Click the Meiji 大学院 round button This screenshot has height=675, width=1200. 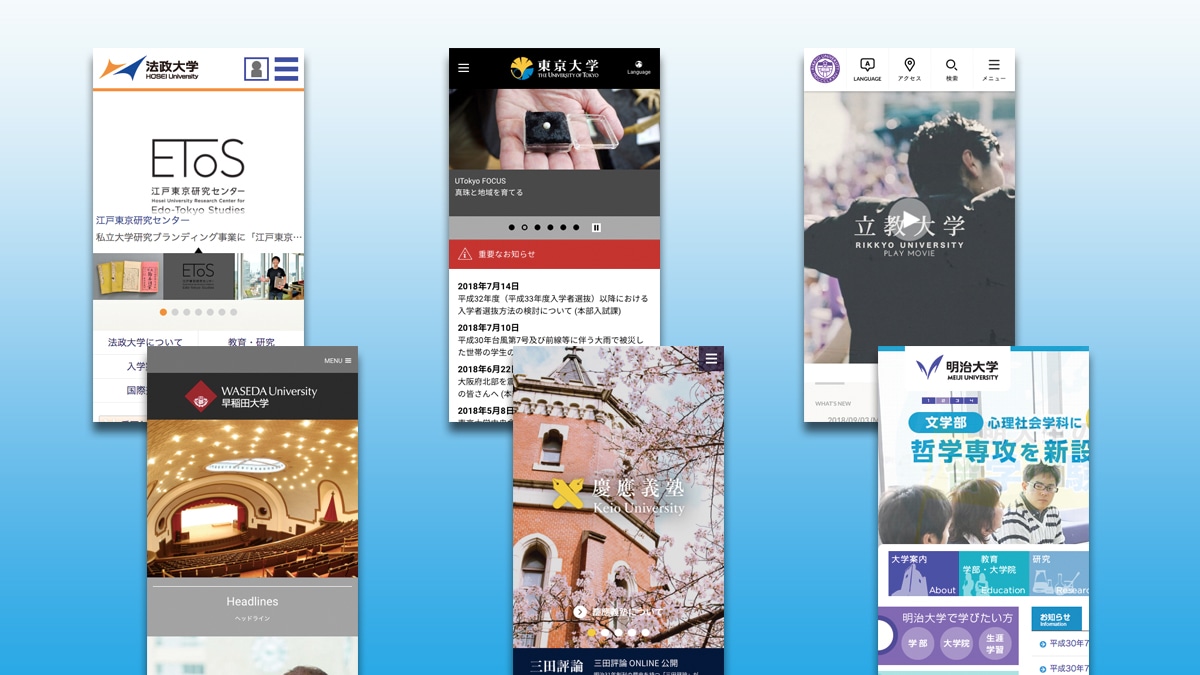coord(956,643)
